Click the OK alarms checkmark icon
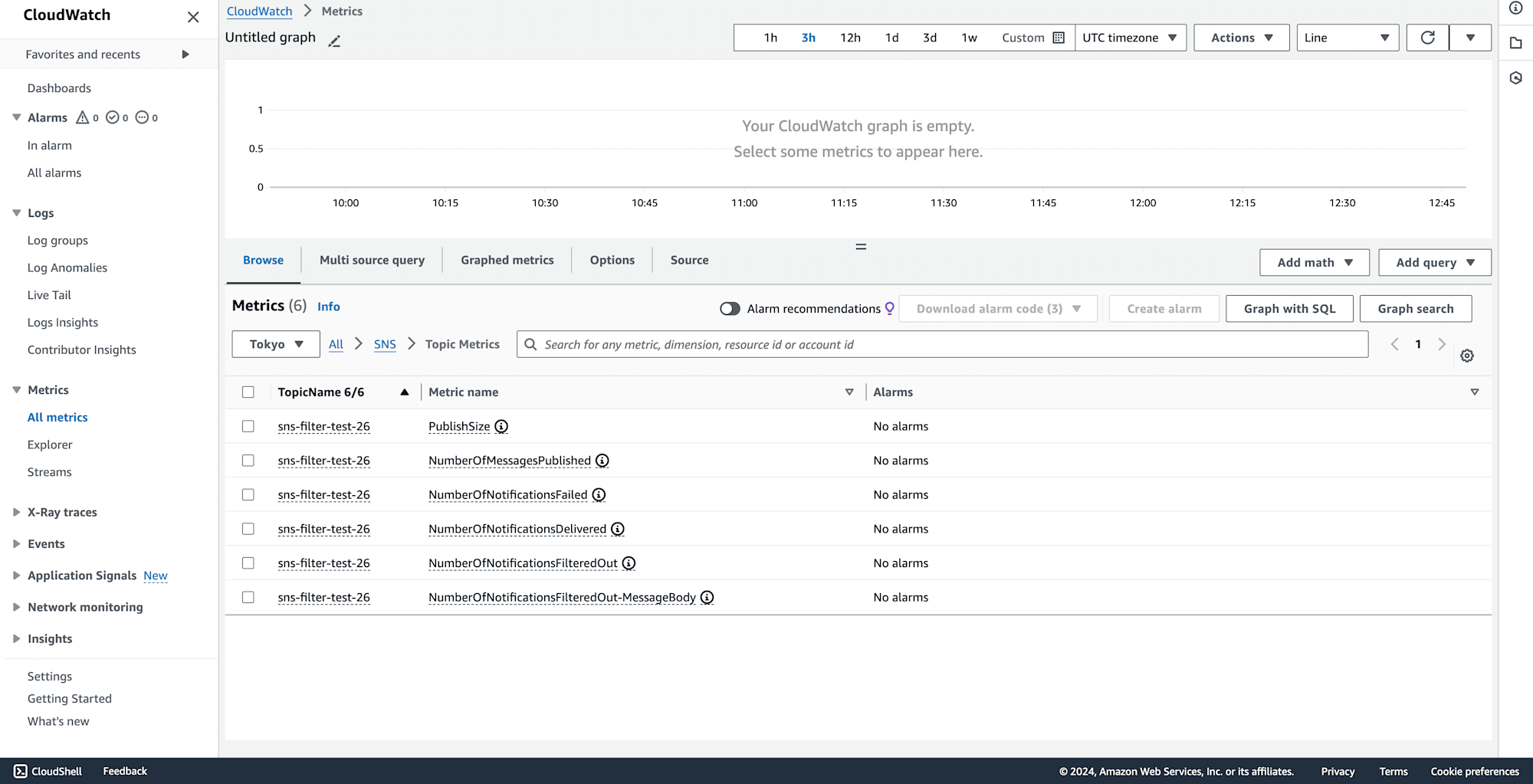This screenshot has height=784, width=1533. click(113, 117)
